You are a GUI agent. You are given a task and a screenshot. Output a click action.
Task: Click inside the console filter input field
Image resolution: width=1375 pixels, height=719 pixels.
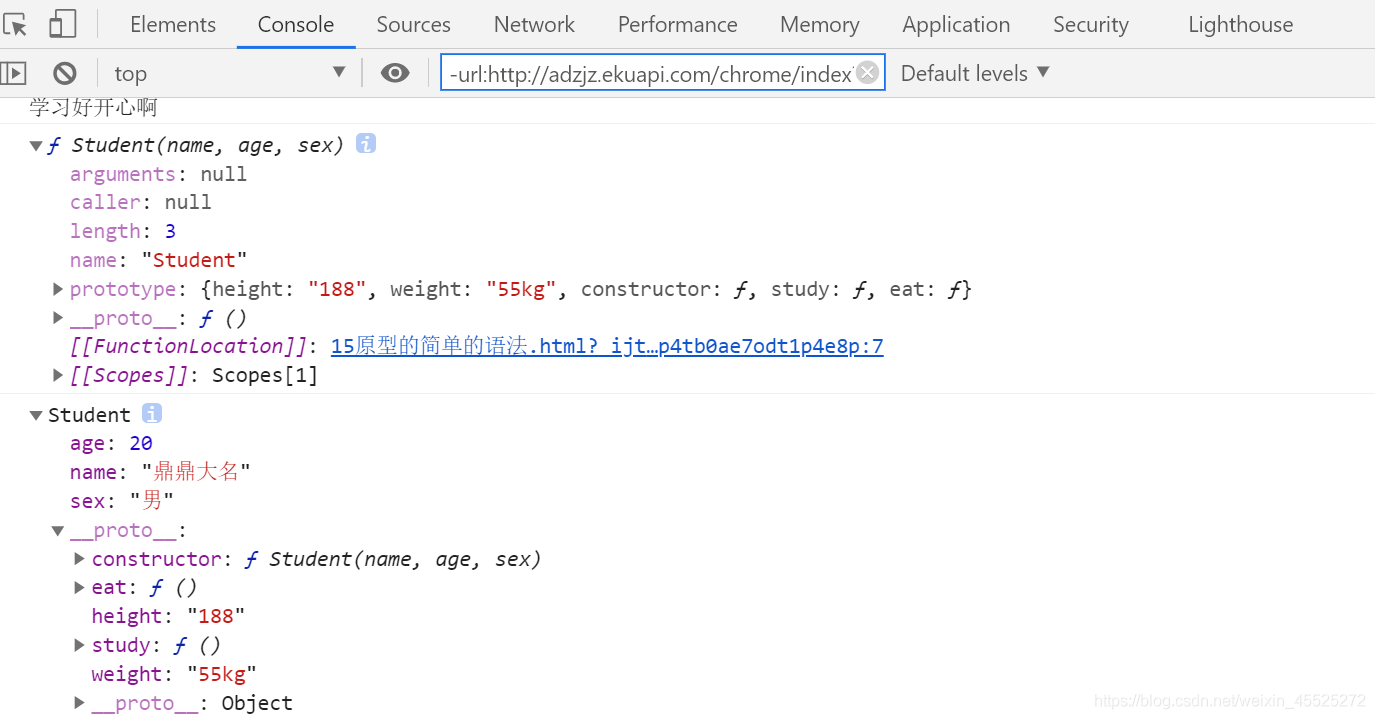[650, 71]
